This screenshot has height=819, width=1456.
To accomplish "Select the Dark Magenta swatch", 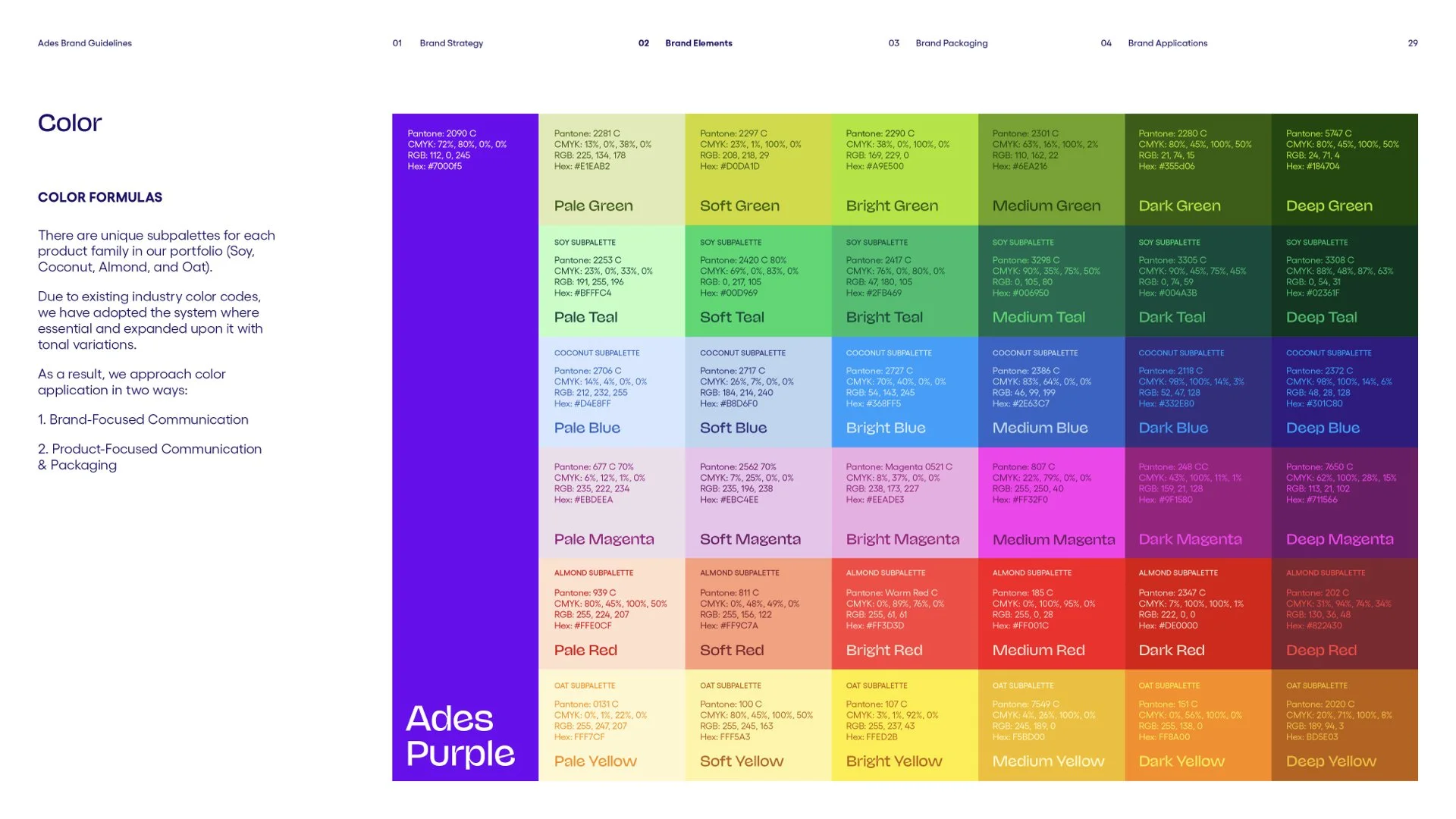I will [x=1198, y=503].
